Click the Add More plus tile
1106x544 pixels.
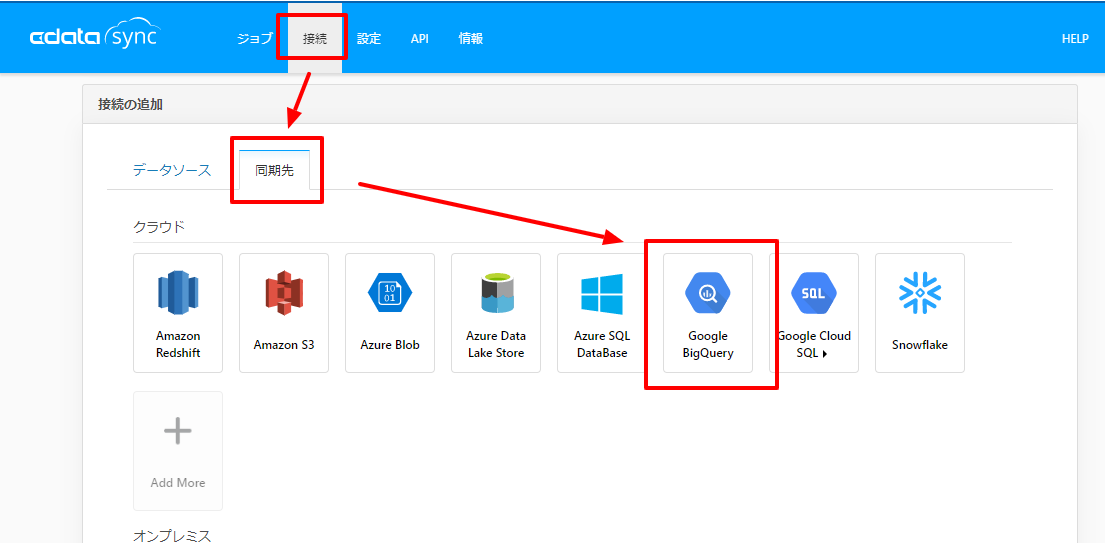tap(178, 451)
